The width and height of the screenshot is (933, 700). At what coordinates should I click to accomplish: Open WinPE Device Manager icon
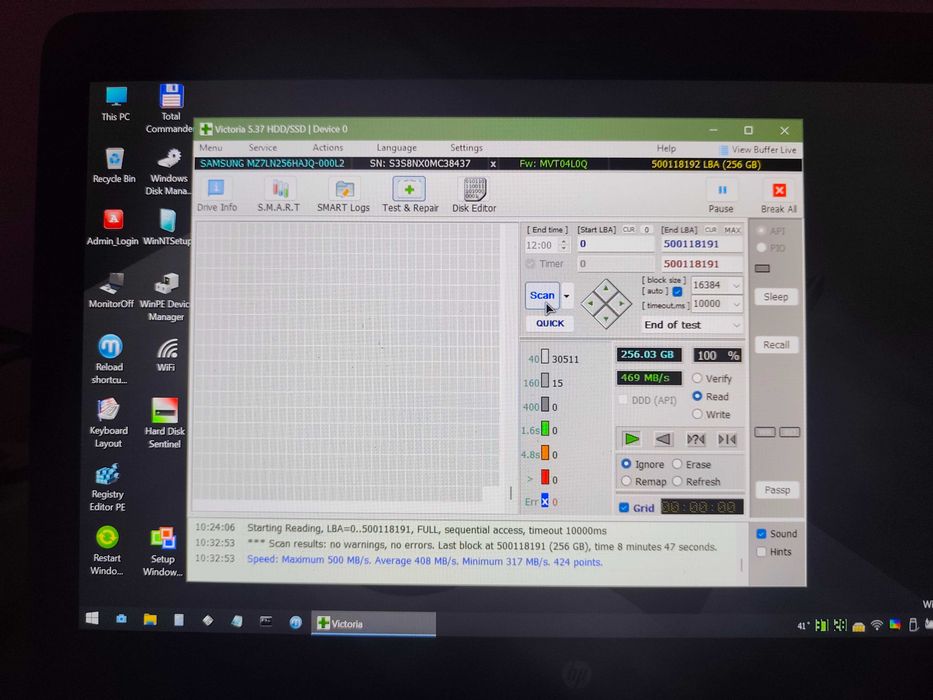[165, 296]
